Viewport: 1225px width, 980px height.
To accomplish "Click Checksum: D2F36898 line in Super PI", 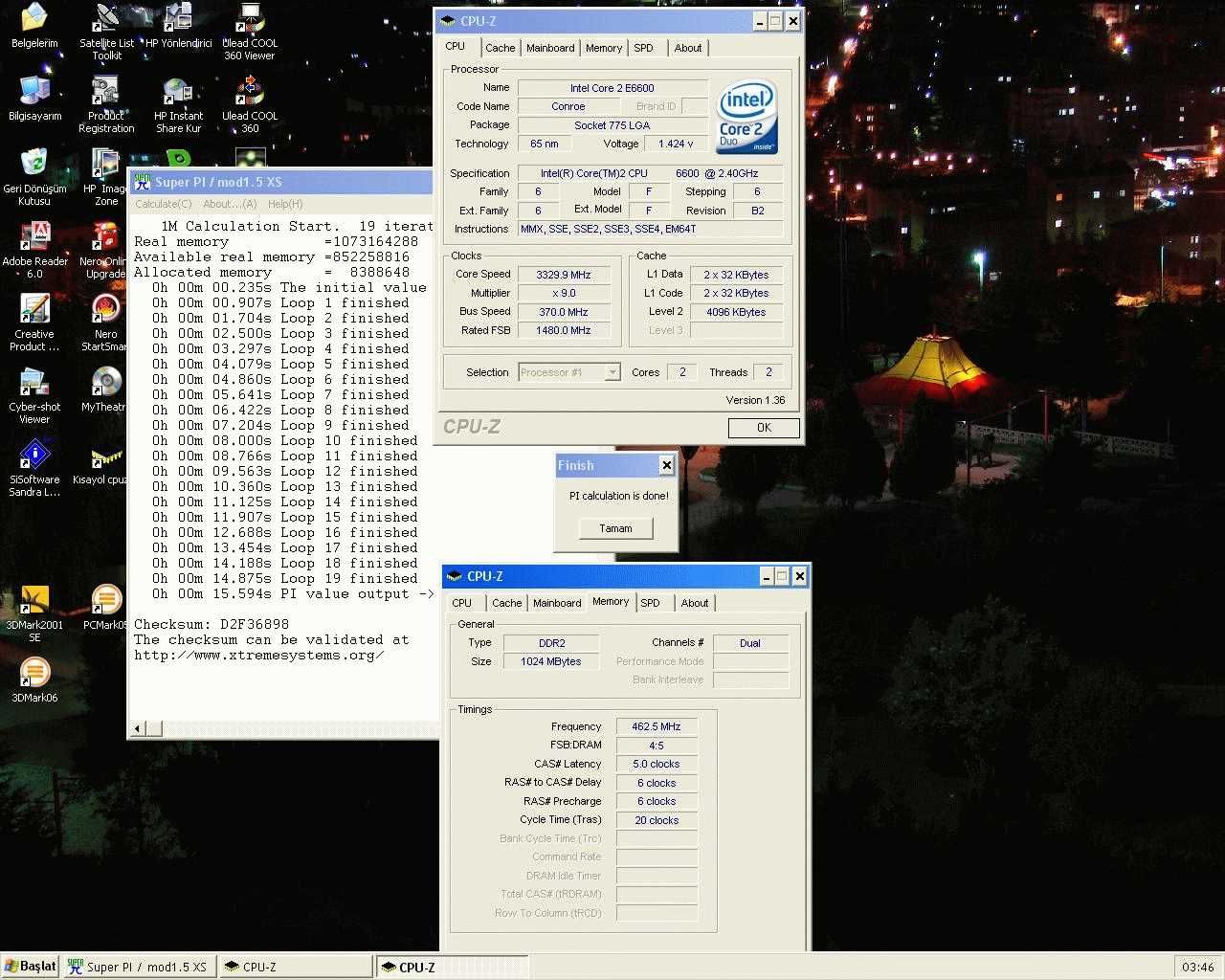I will (x=212, y=624).
